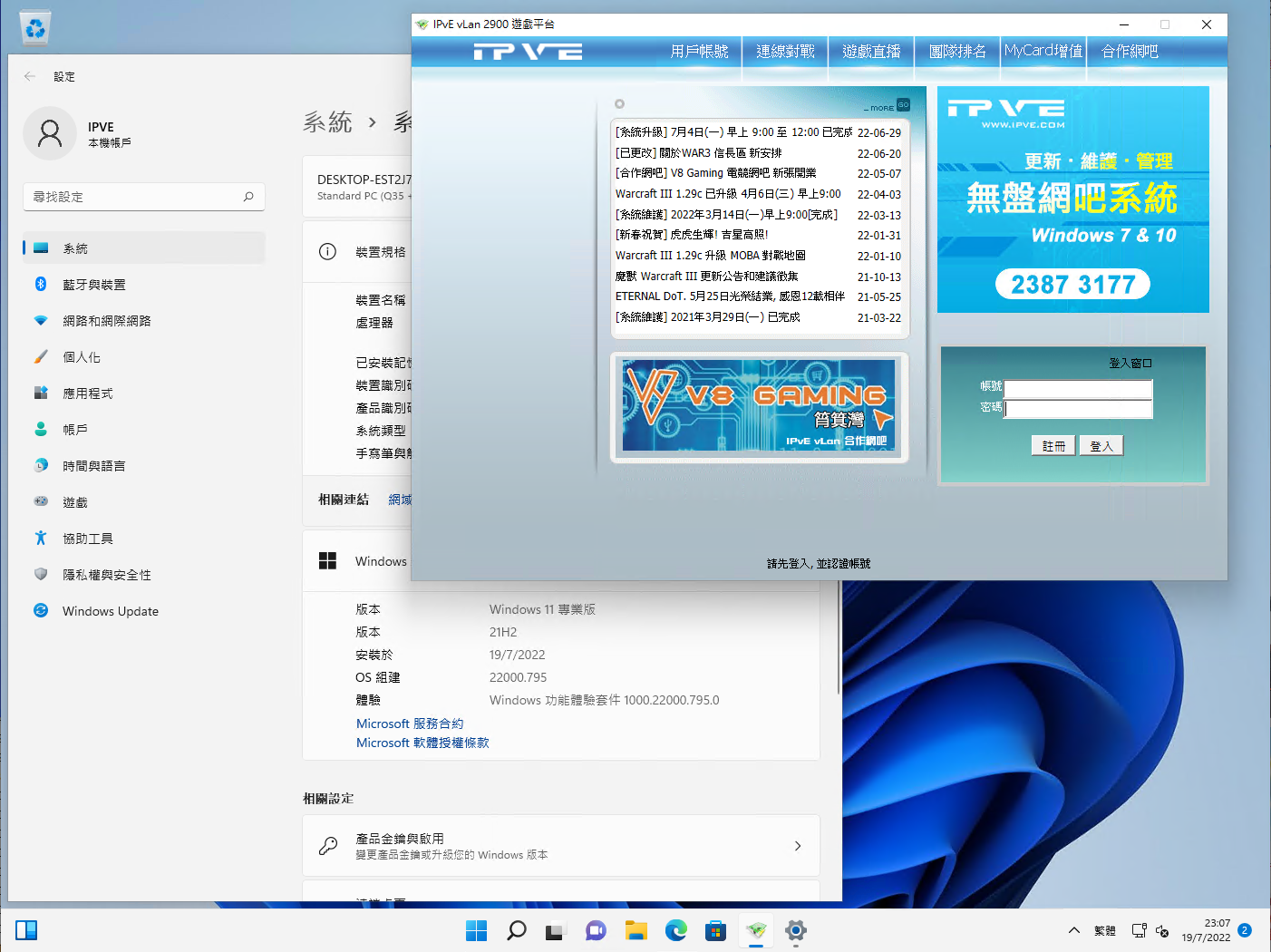The image size is (1271, 952).
Task: Open the Microsoft Store taskbar icon
Action: [715, 930]
